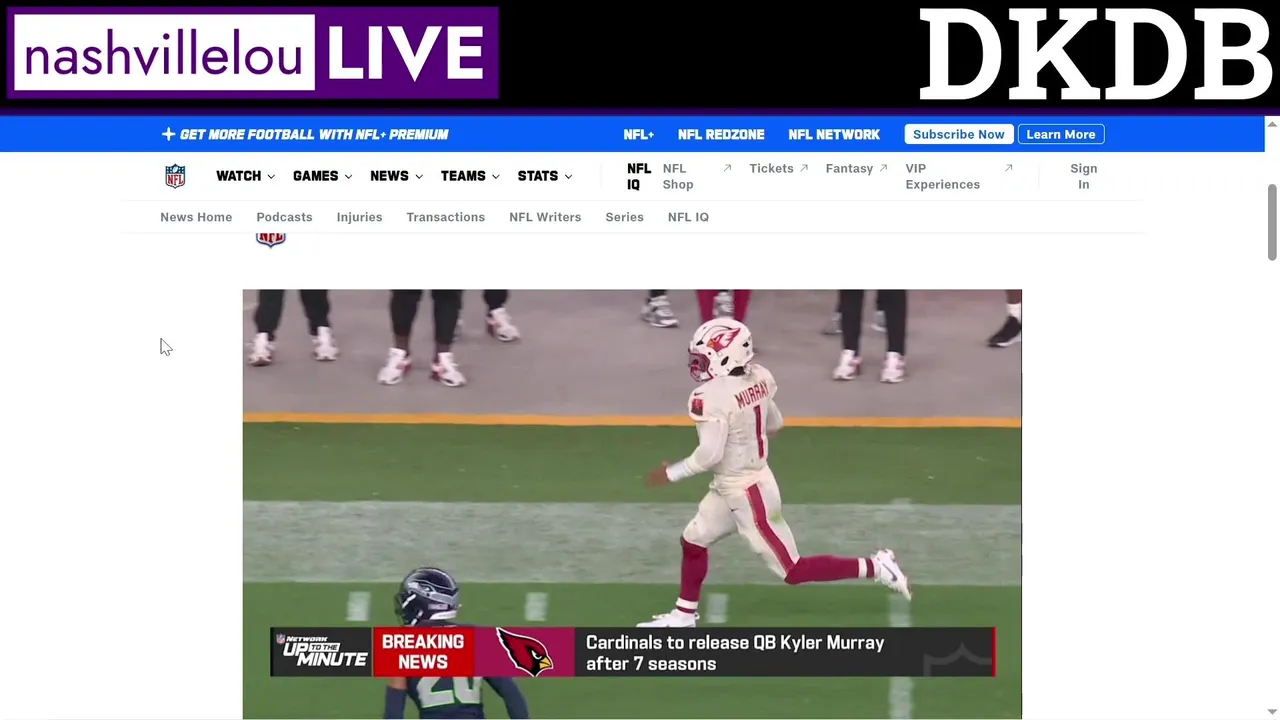Image resolution: width=1280 pixels, height=720 pixels.
Task: Click the plus icon beside NFL+ Premium promo
Action: click(168, 134)
